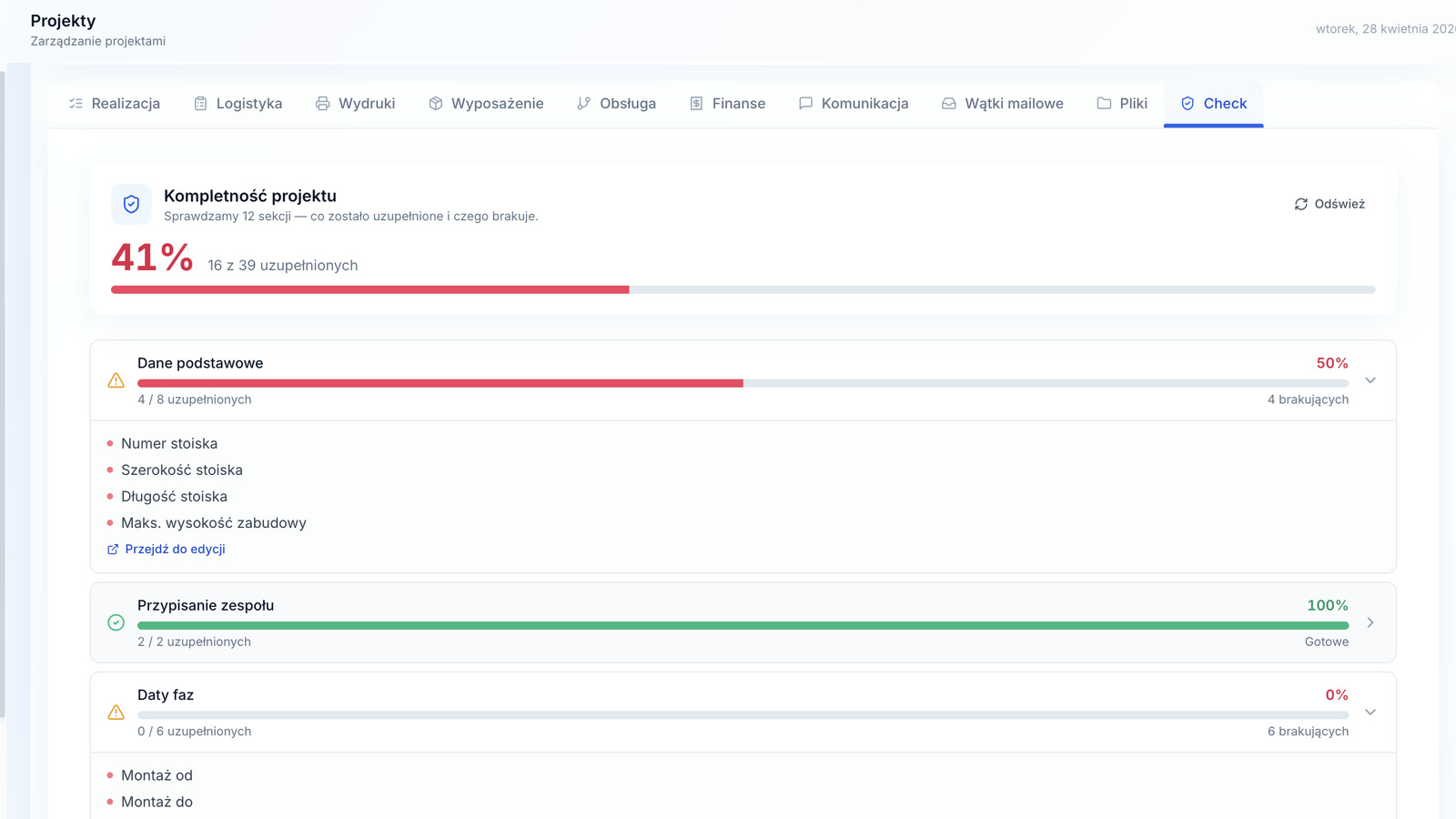Click green check icon on Przypisanie zespołu
Viewport: 1456px width, 819px height.
click(116, 622)
